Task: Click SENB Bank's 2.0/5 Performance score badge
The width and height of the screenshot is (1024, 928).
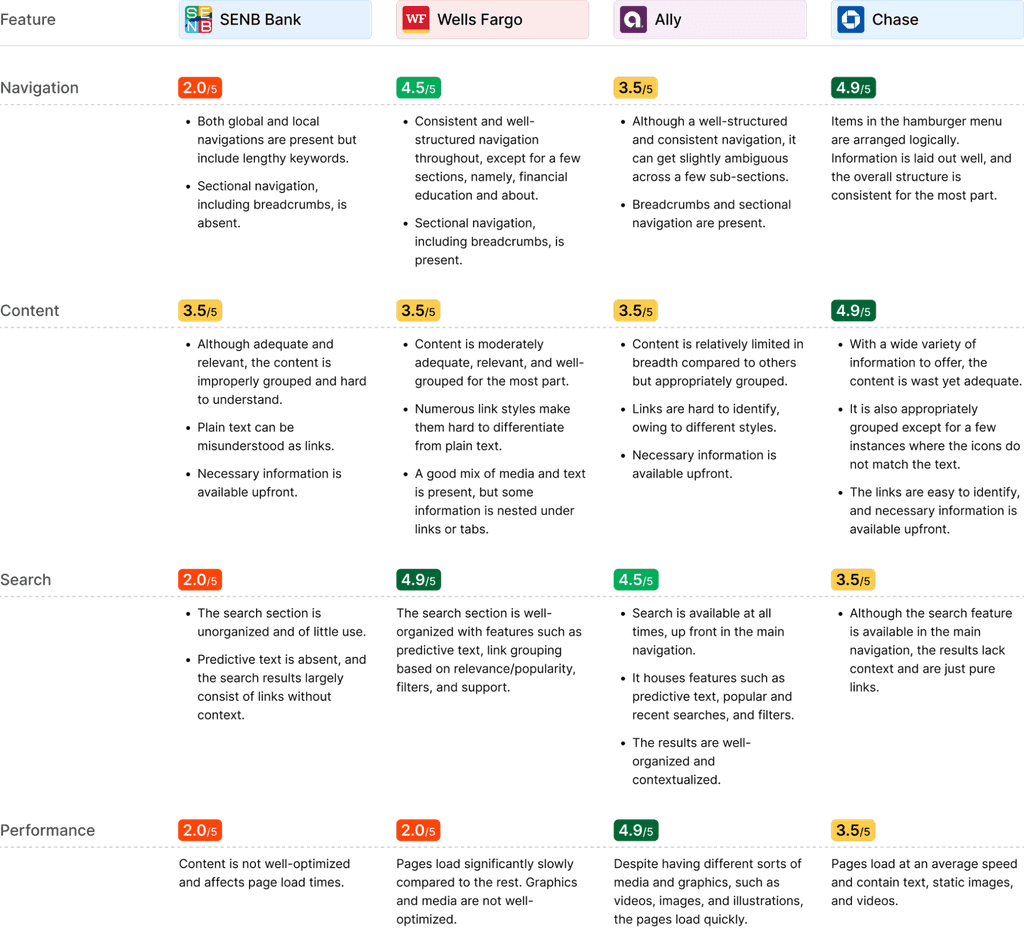Action: [200, 830]
